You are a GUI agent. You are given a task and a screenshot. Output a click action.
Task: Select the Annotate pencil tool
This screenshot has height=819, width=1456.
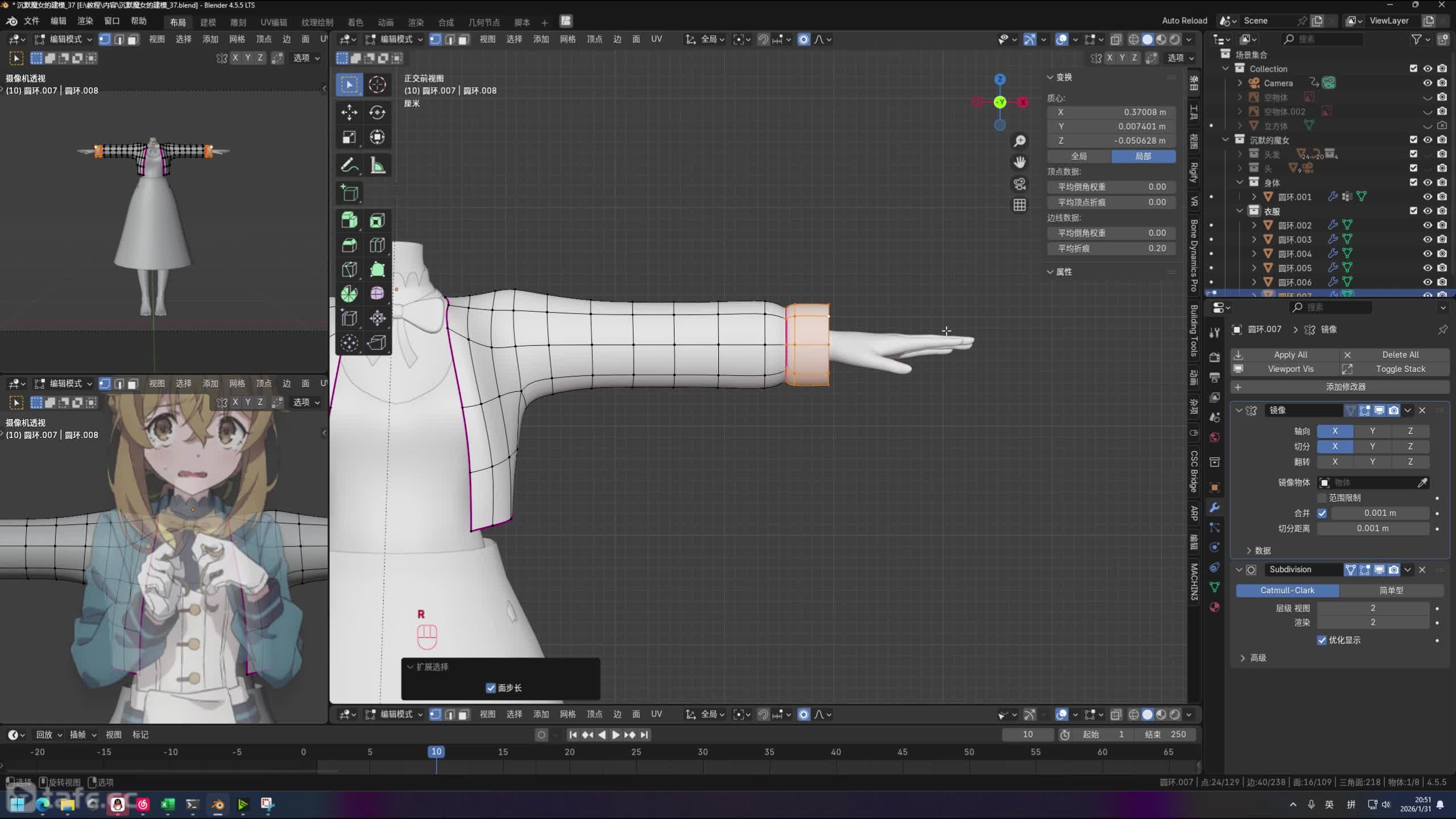click(x=349, y=166)
